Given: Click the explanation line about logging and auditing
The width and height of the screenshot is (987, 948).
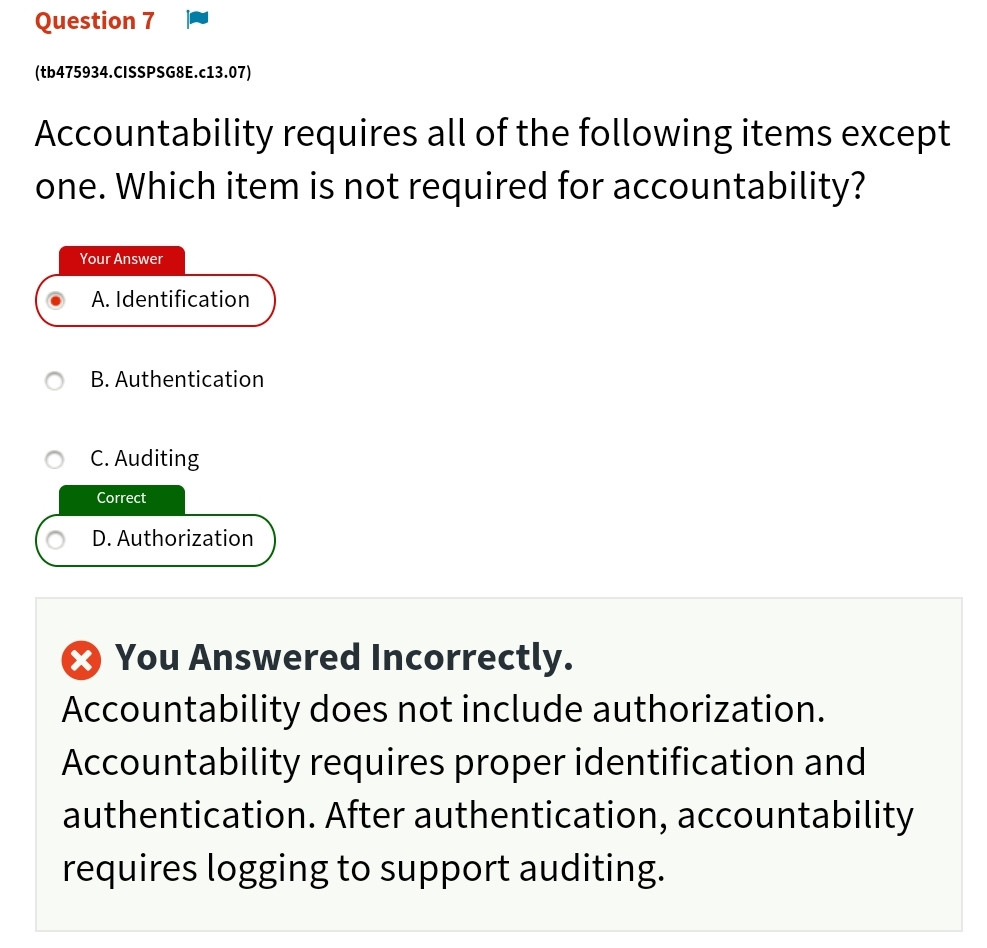Looking at the screenshot, I should [363, 869].
